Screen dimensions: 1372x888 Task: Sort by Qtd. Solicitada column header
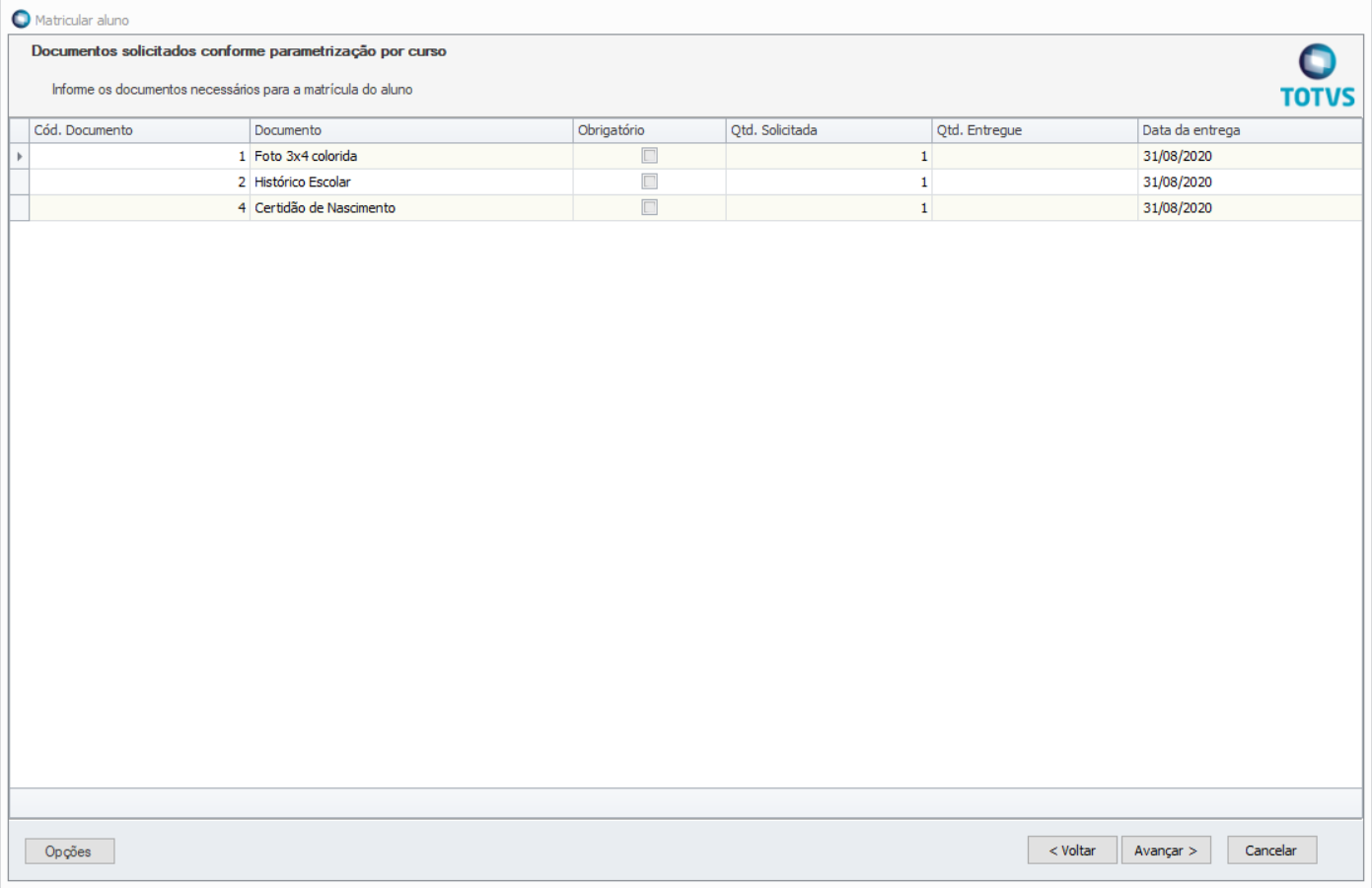click(828, 130)
